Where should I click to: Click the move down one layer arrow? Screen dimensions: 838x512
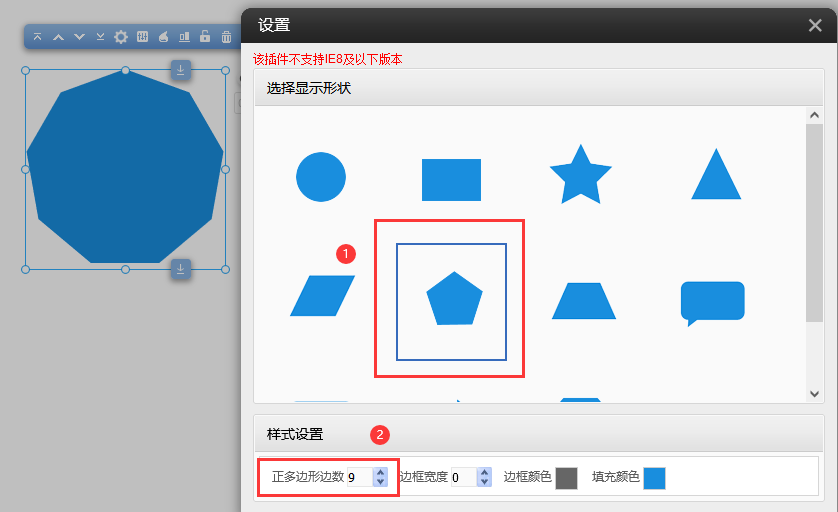pos(79,37)
